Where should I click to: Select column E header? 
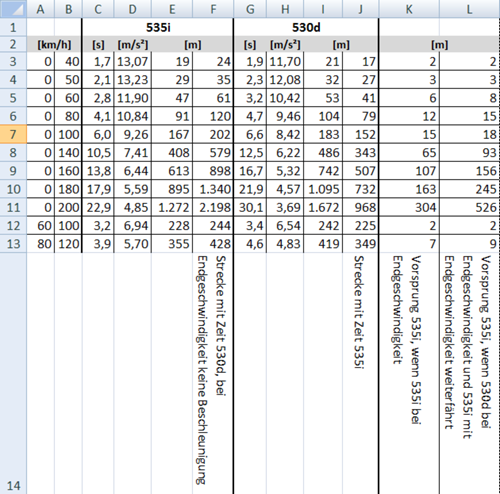click(x=172, y=9)
